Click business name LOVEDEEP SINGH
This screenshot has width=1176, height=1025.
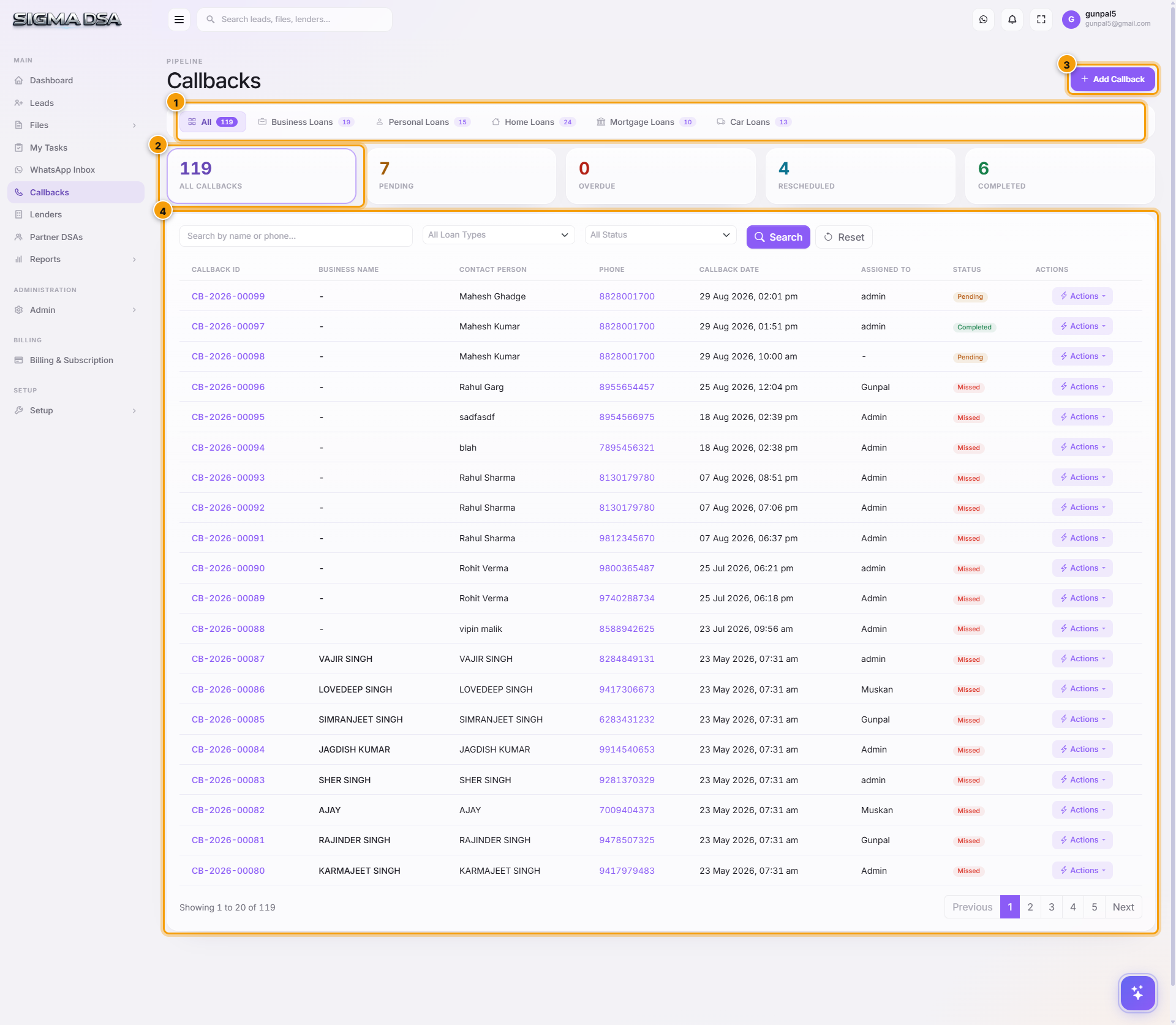[x=355, y=689]
